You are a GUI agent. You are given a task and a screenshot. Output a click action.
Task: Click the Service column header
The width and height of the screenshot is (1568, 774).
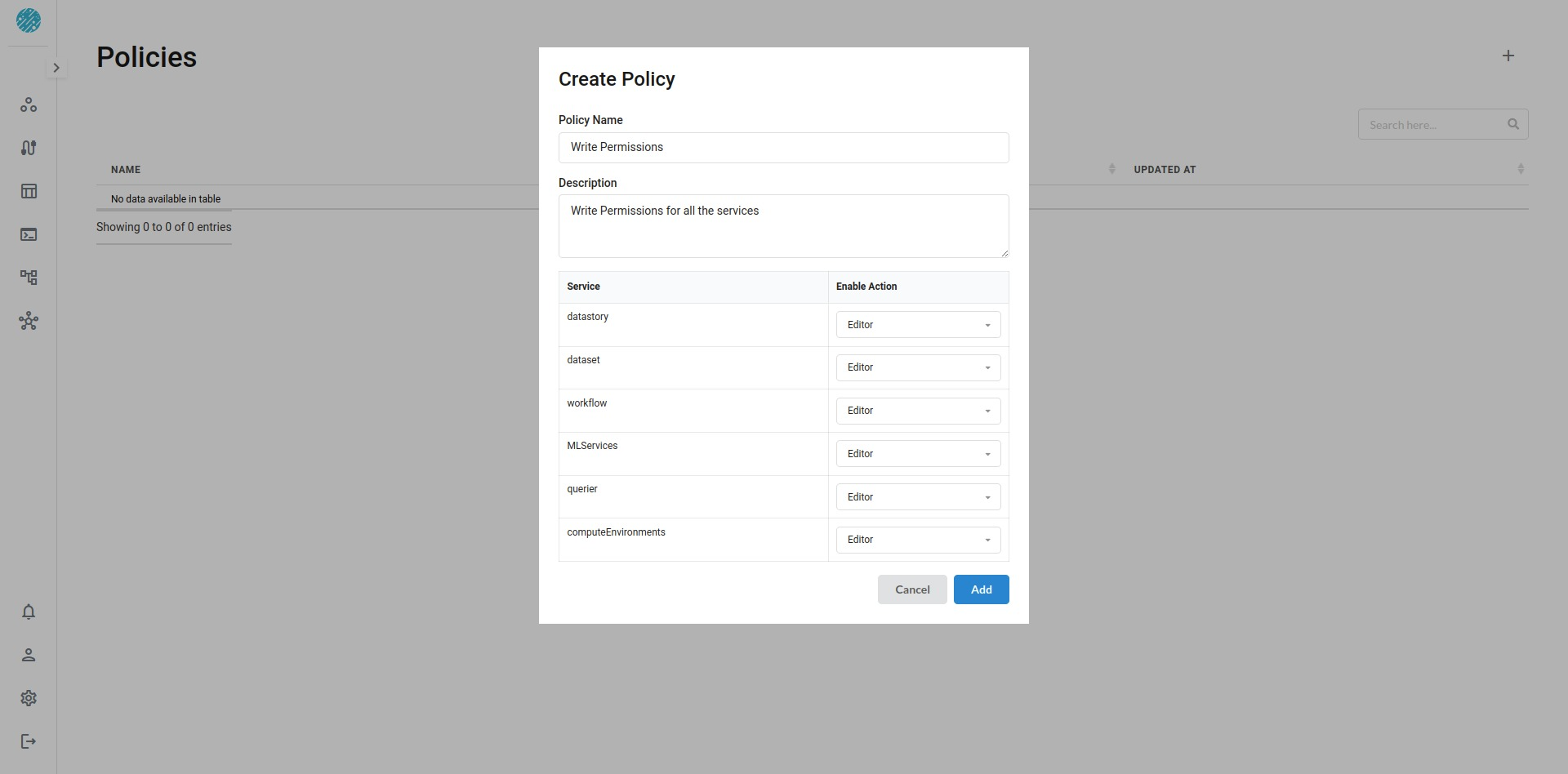point(583,287)
